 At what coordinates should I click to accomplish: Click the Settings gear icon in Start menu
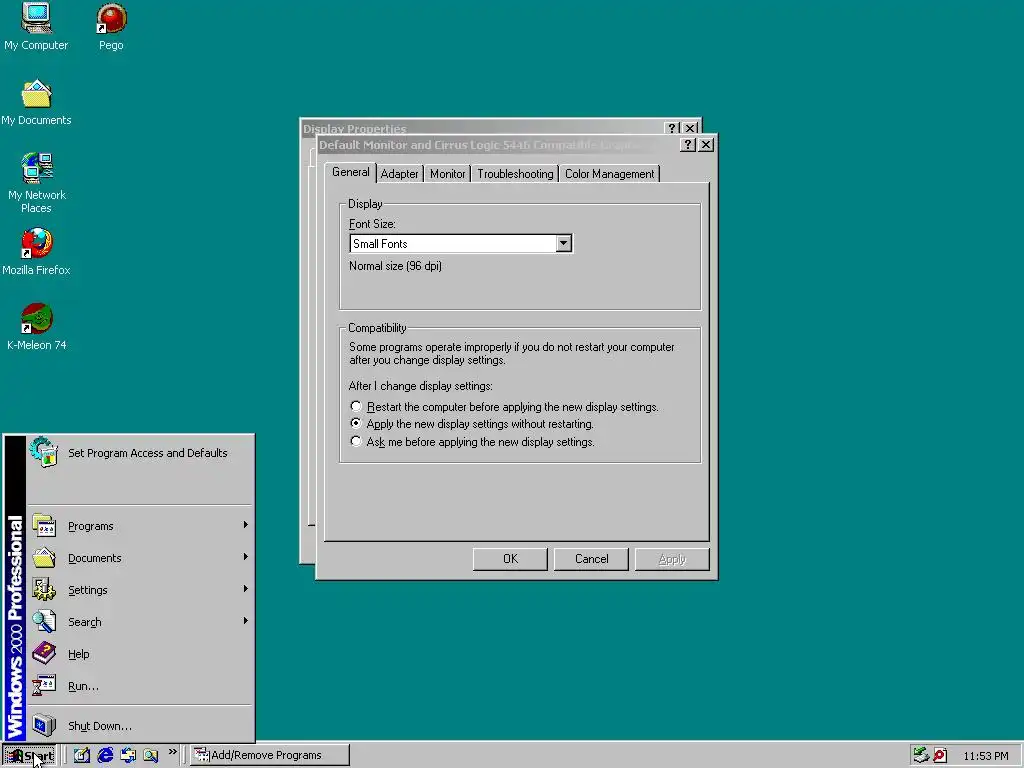pyautogui.click(x=44, y=590)
